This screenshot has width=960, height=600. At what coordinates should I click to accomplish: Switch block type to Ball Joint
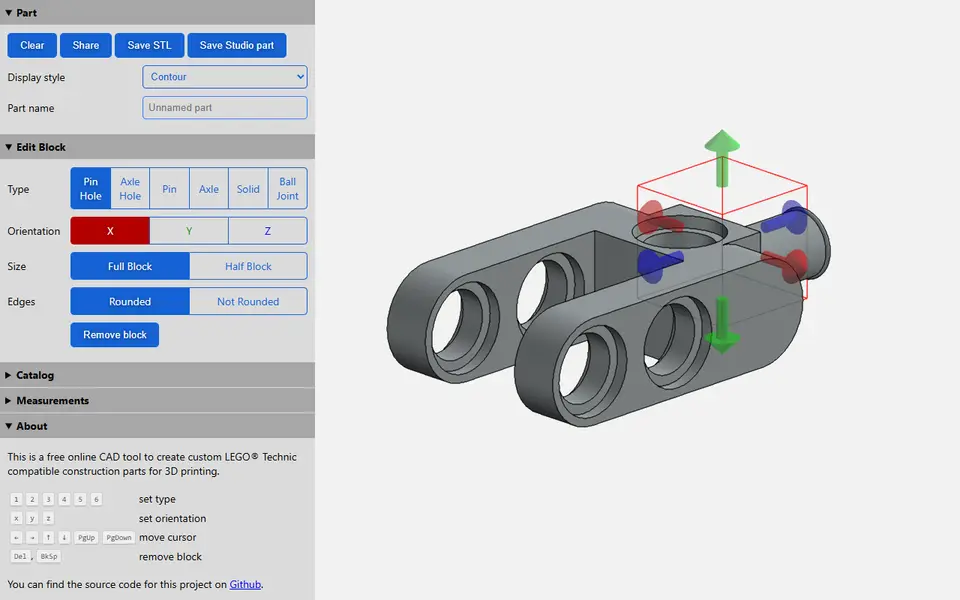287,189
